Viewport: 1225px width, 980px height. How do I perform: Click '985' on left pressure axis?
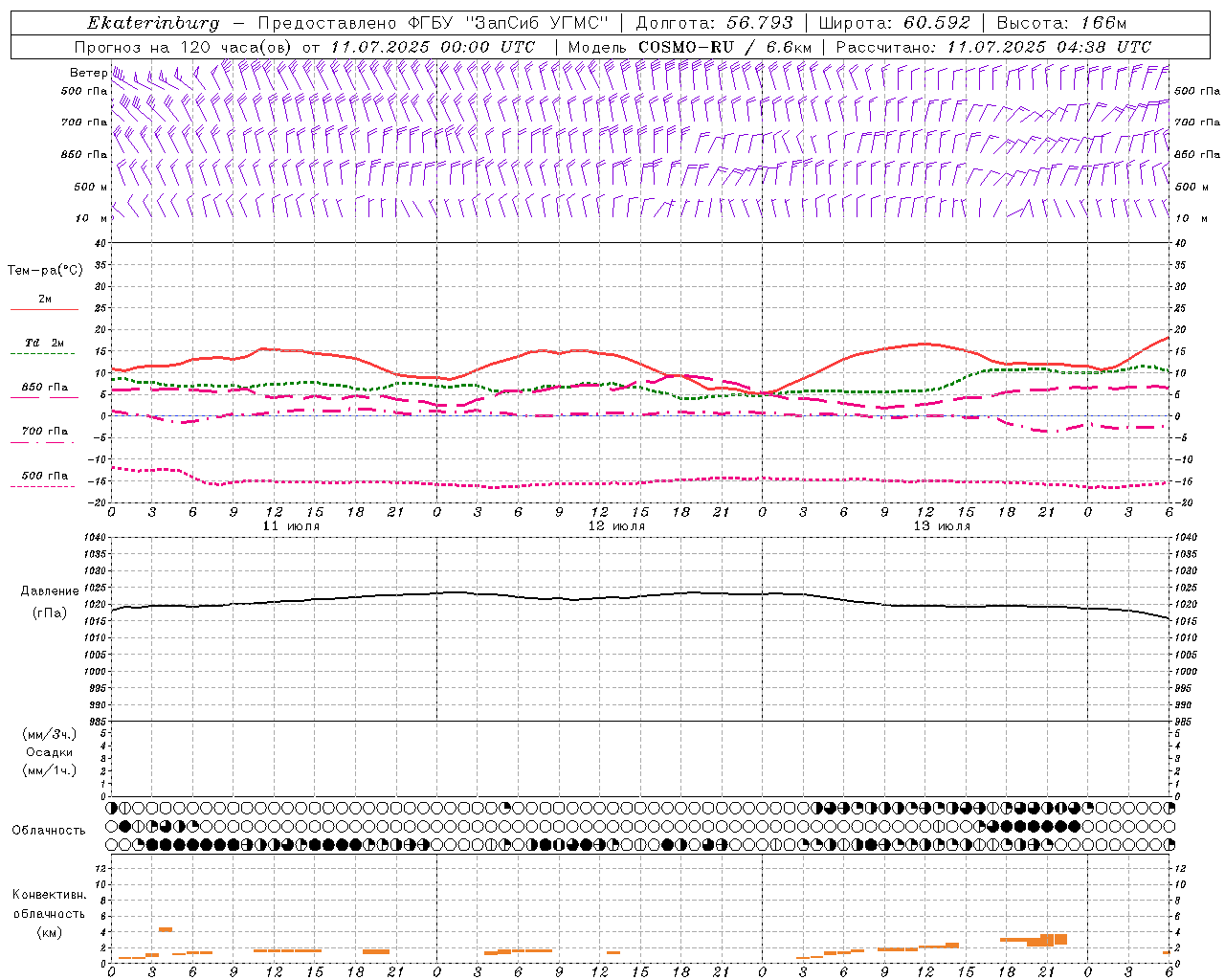tap(98, 722)
